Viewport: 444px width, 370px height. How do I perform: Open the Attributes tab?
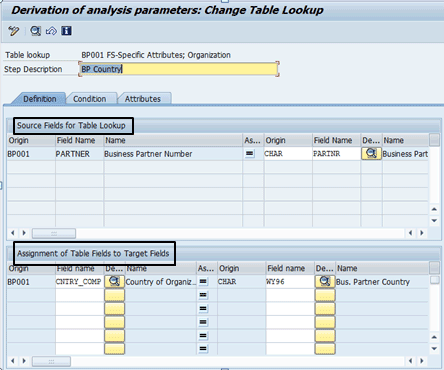(143, 99)
